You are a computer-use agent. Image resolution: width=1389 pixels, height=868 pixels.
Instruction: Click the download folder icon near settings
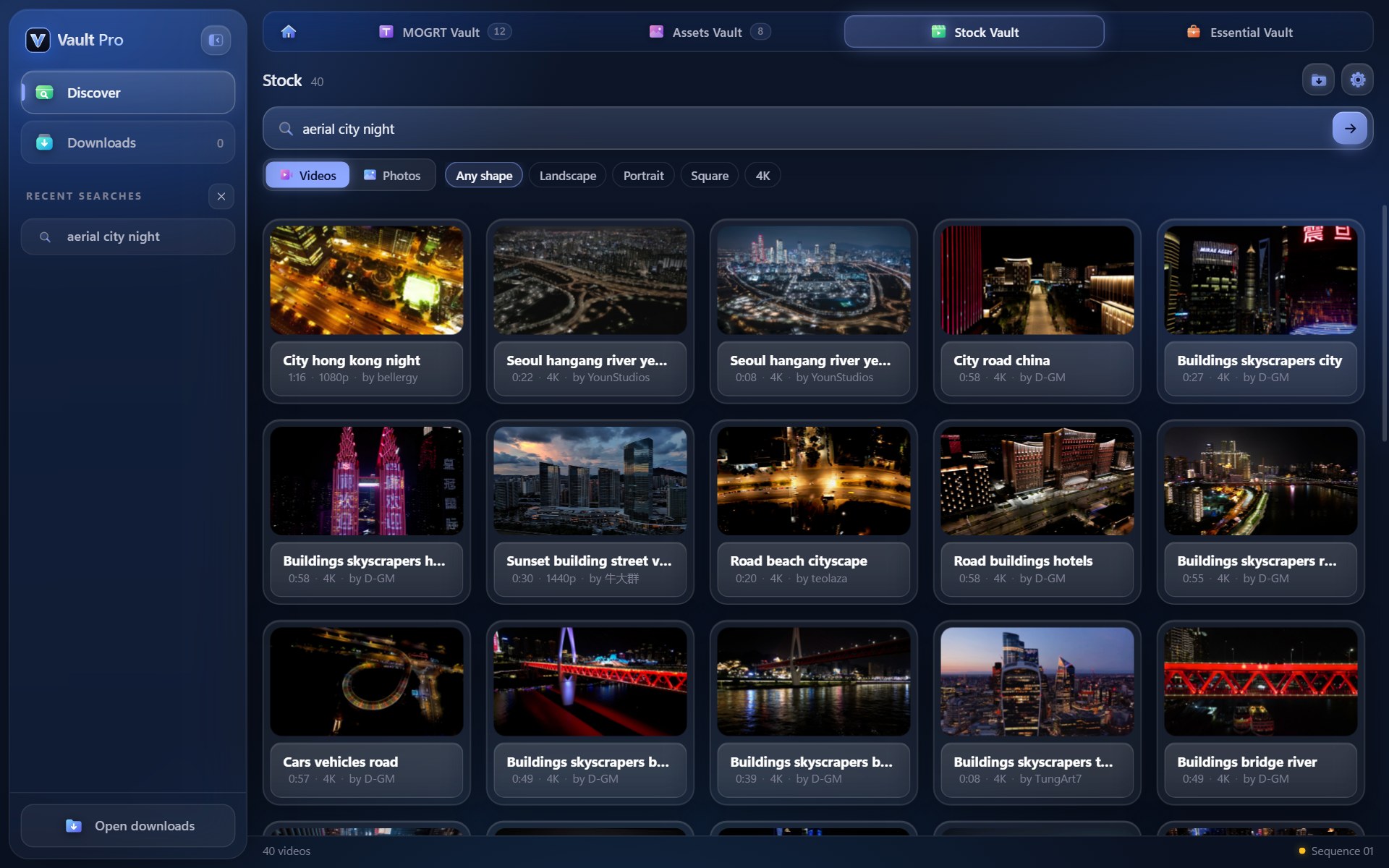pos(1318,80)
